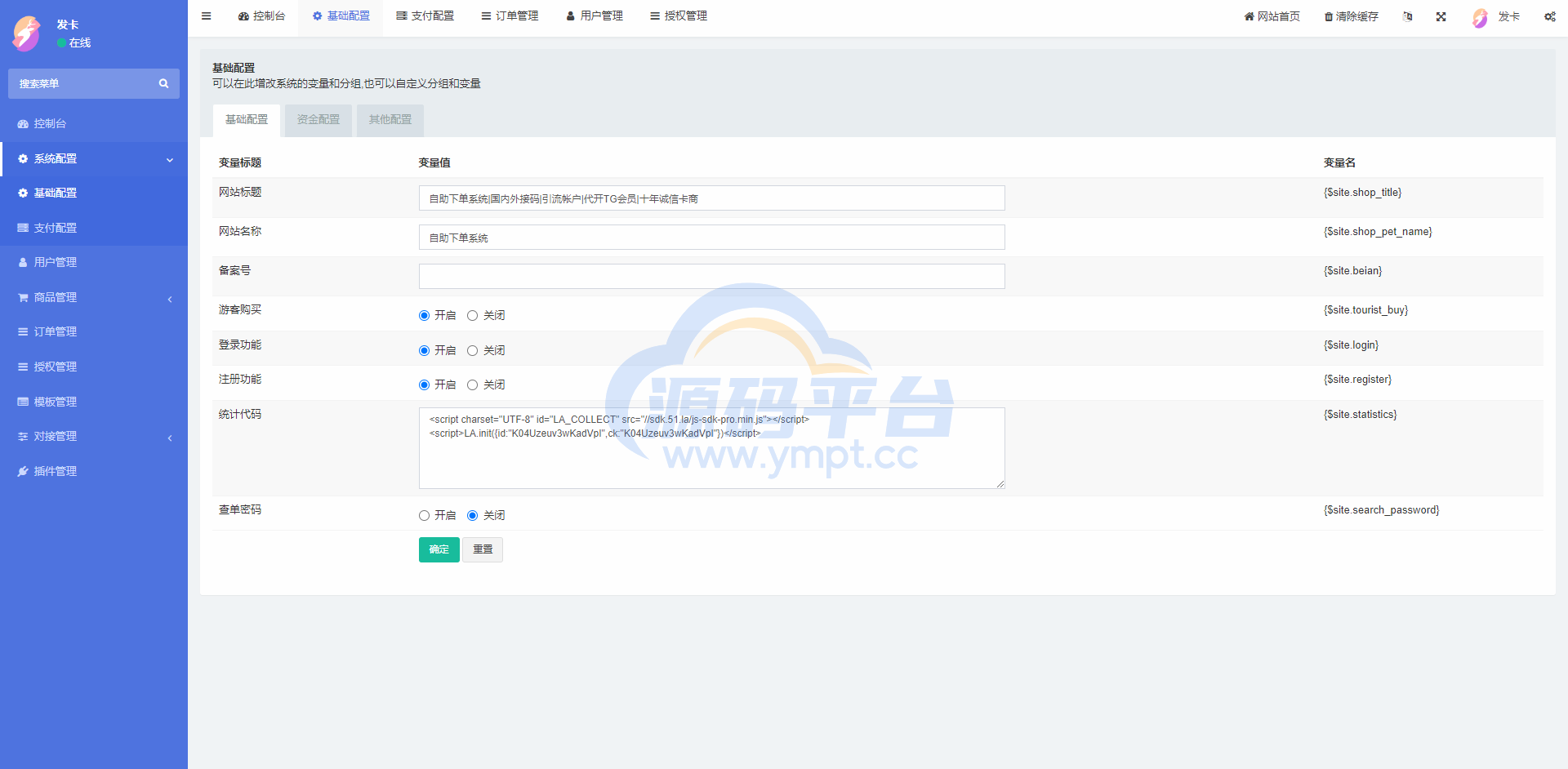Click the user icon in top 用户管理 tab

571,16
